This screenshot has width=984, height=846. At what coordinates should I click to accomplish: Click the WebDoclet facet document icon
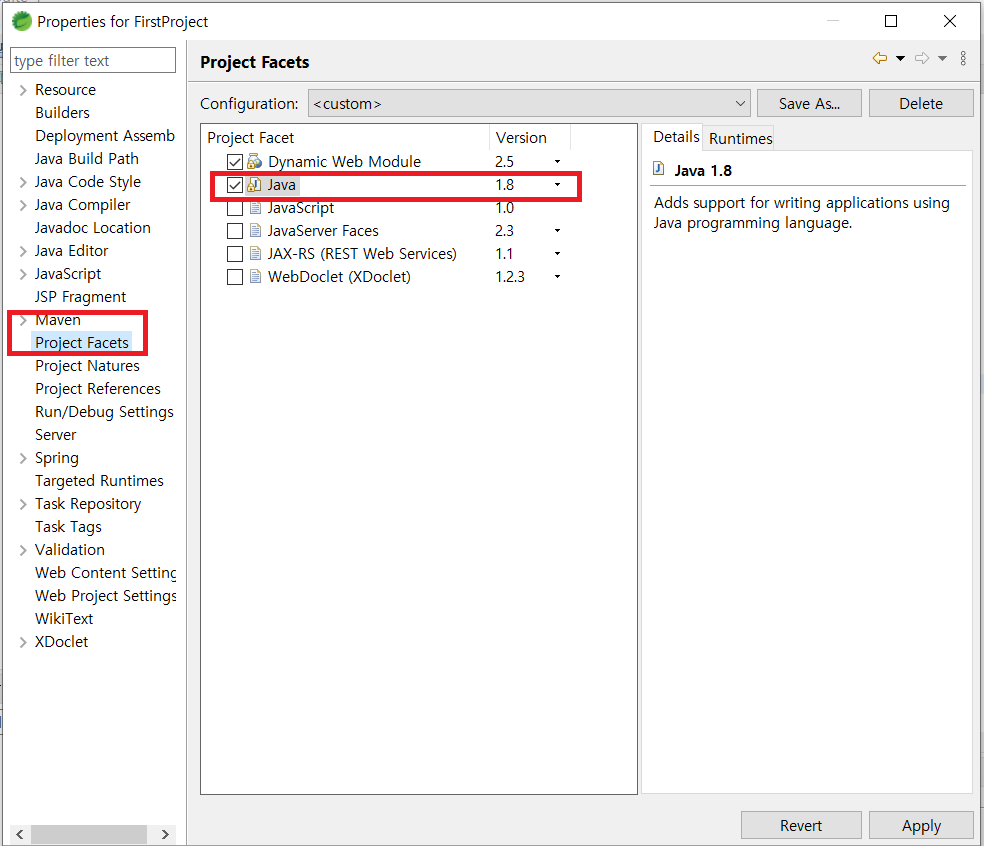click(x=255, y=277)
